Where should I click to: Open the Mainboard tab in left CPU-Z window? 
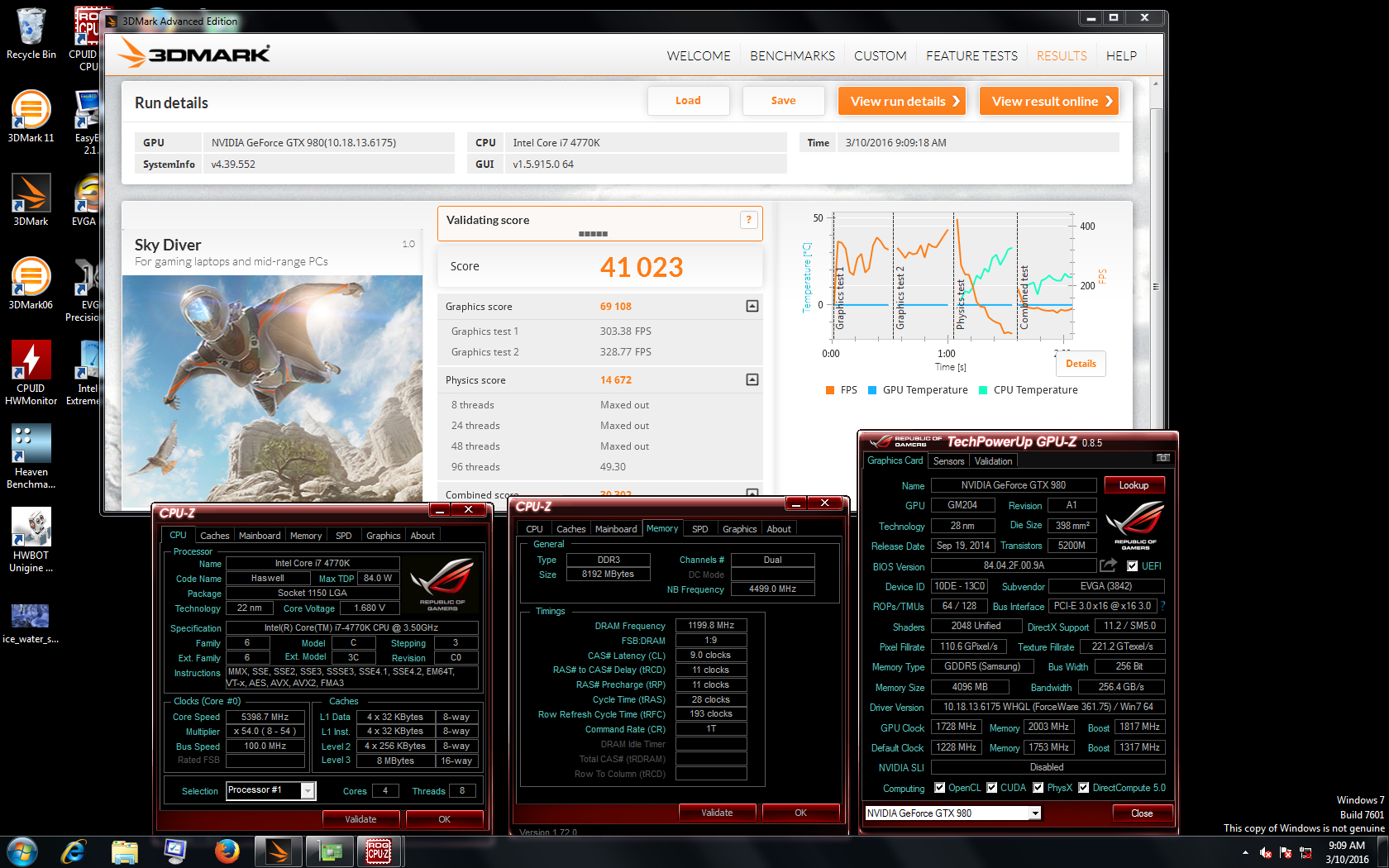pyautogui.click(x=260, y=536)
